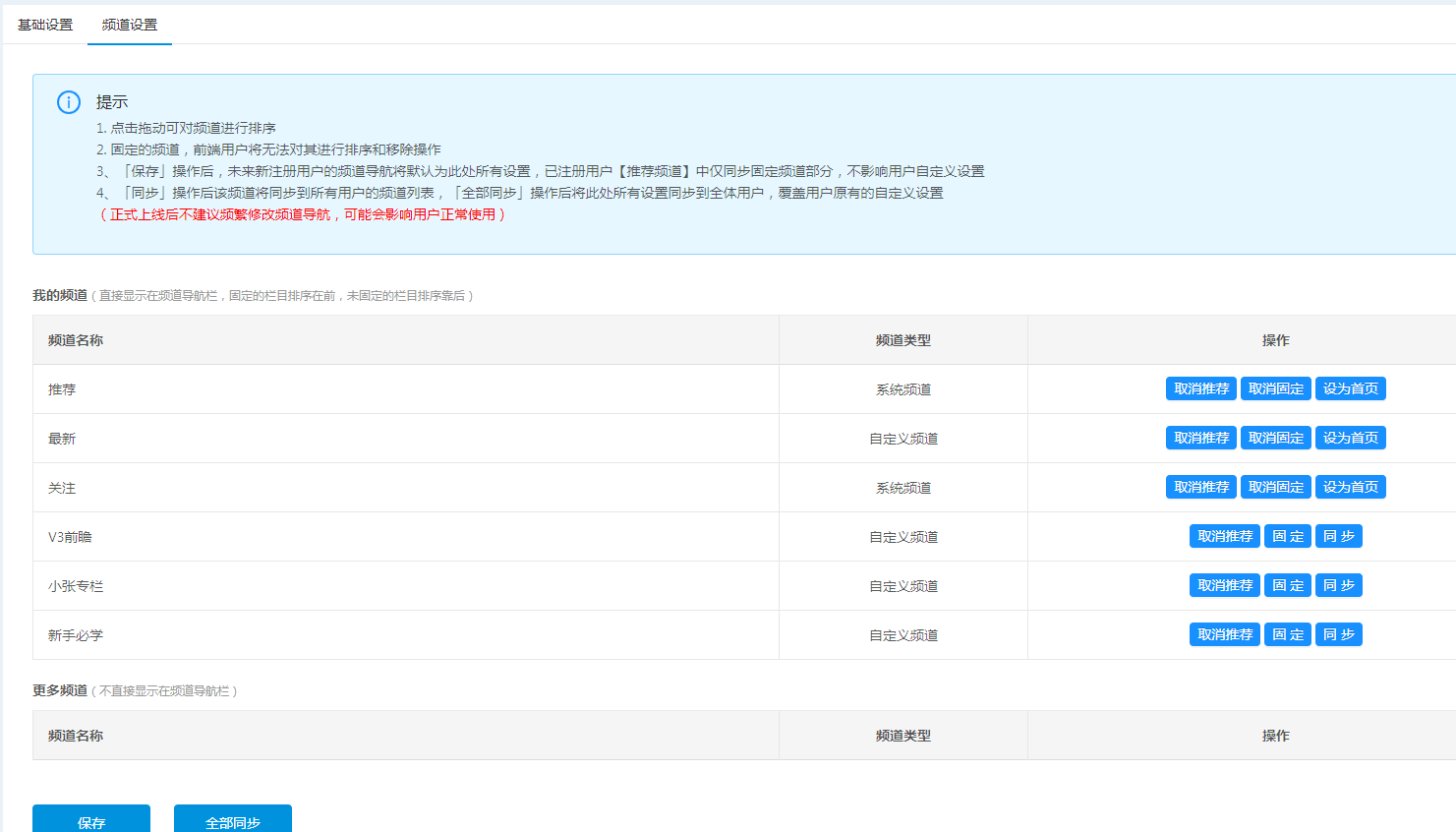The height and width of the screenshot is (832, 1456).
Task: Click 取消固定 in the 最新 row
Action: pos(1276,438)
